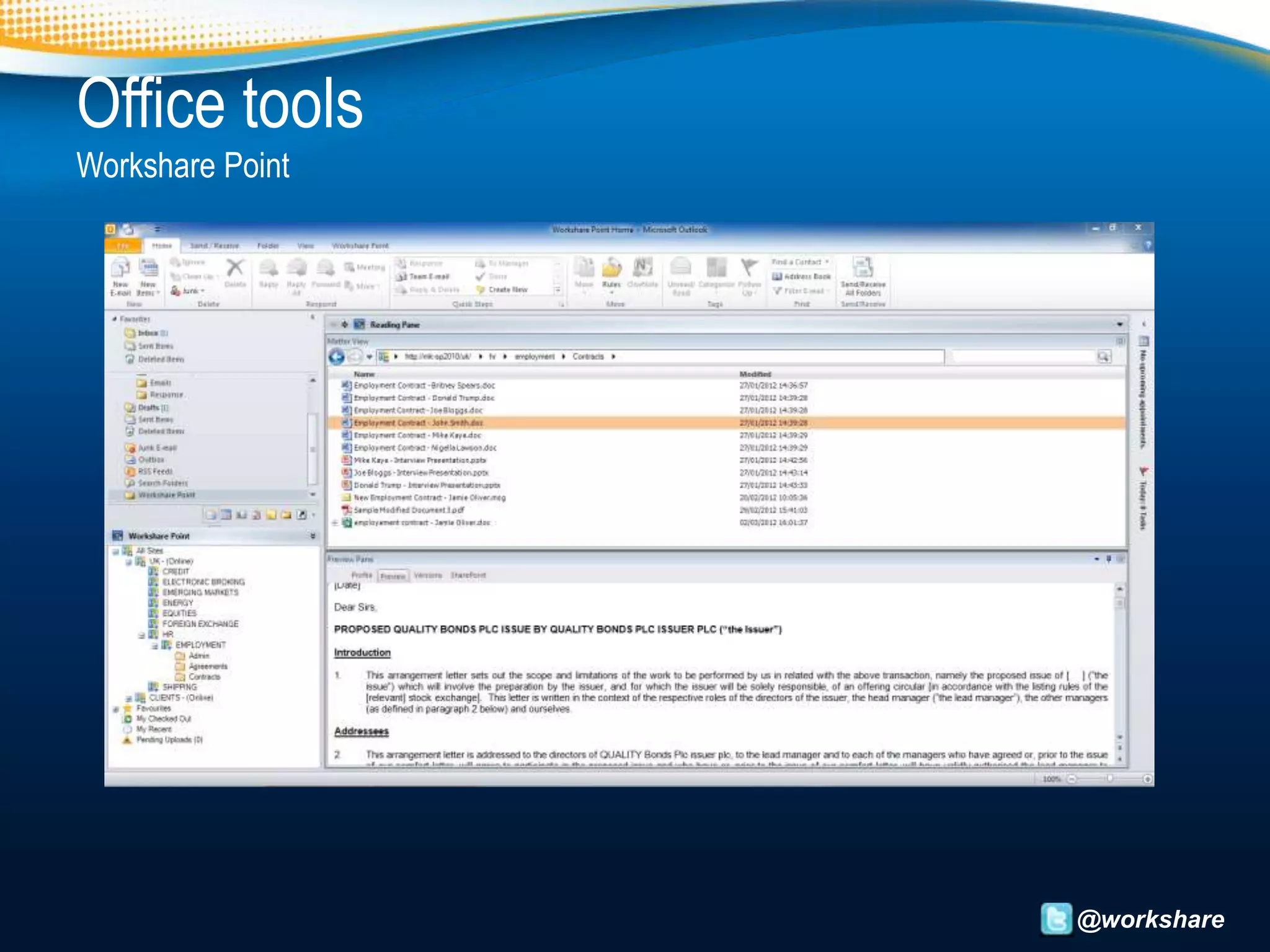1270x952 pixels.
Task: Open the New Items ribbon button
Action: tap(148, 276)
